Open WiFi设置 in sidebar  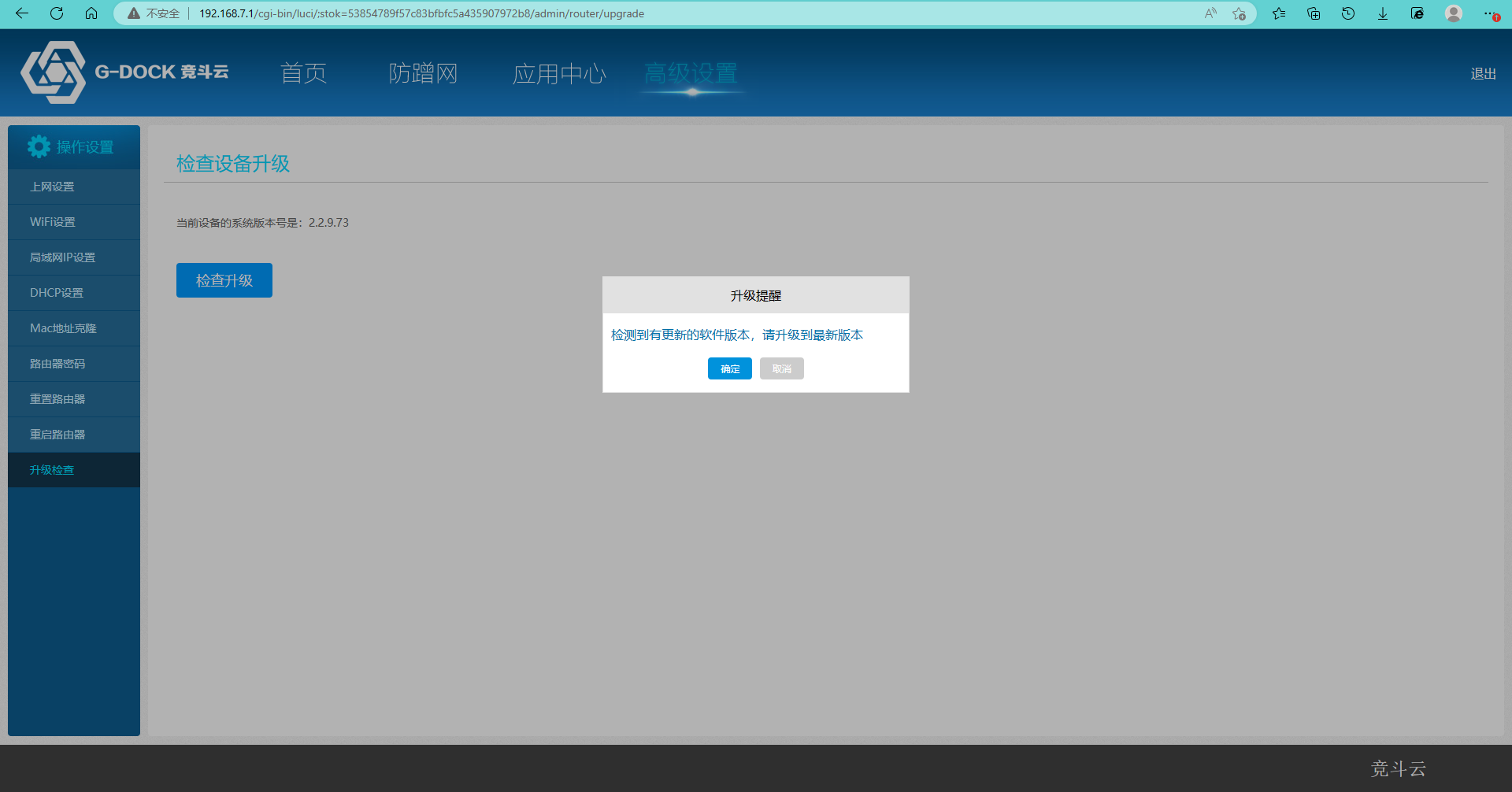(x=74, y=222)
